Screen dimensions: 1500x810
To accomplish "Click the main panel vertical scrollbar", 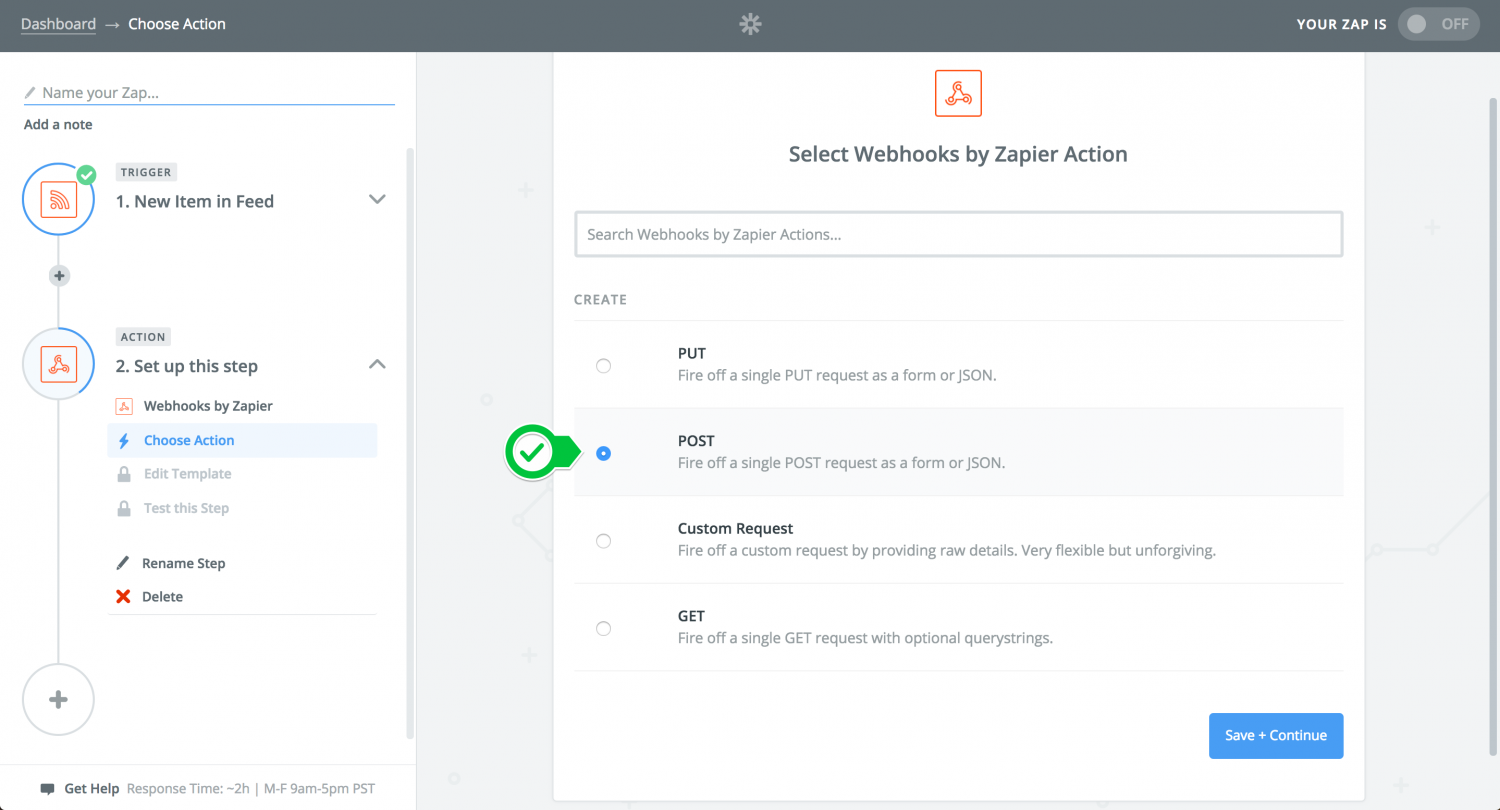I will coord(1493,428).
